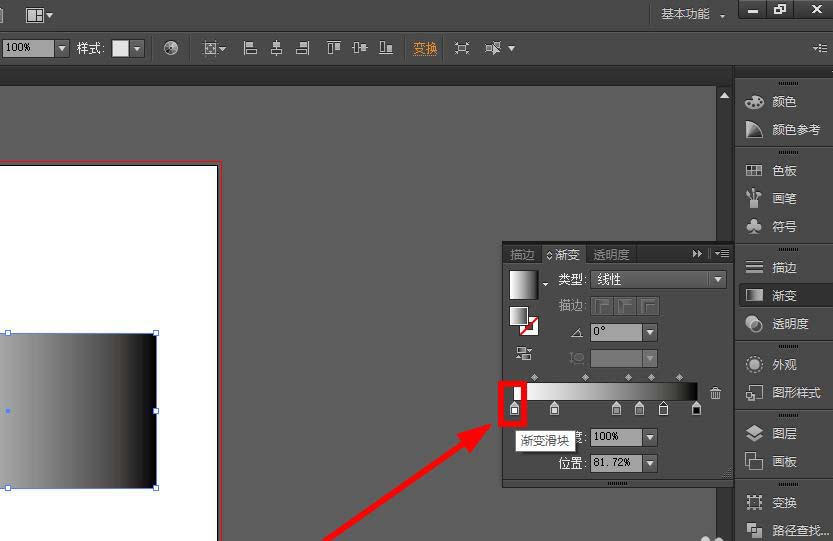
Task: Open the 外观 appearance panel
Action: pyautogui.click(x=771, y=365)
